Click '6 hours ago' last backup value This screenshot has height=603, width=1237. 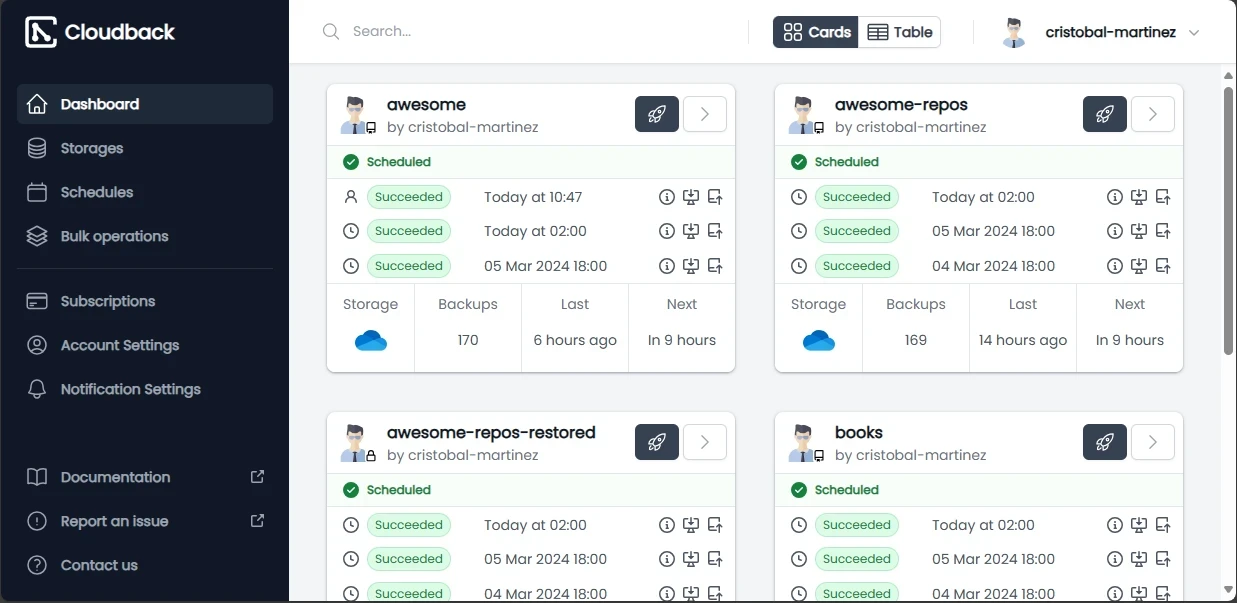(575, 340)
